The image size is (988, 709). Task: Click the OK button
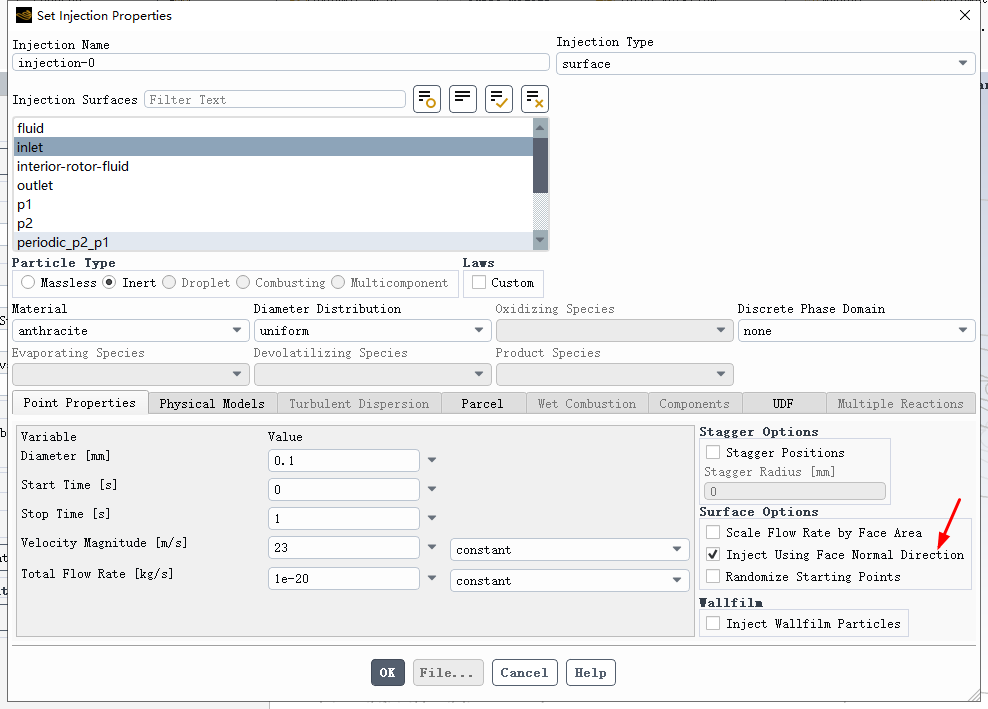click(388, 672)
